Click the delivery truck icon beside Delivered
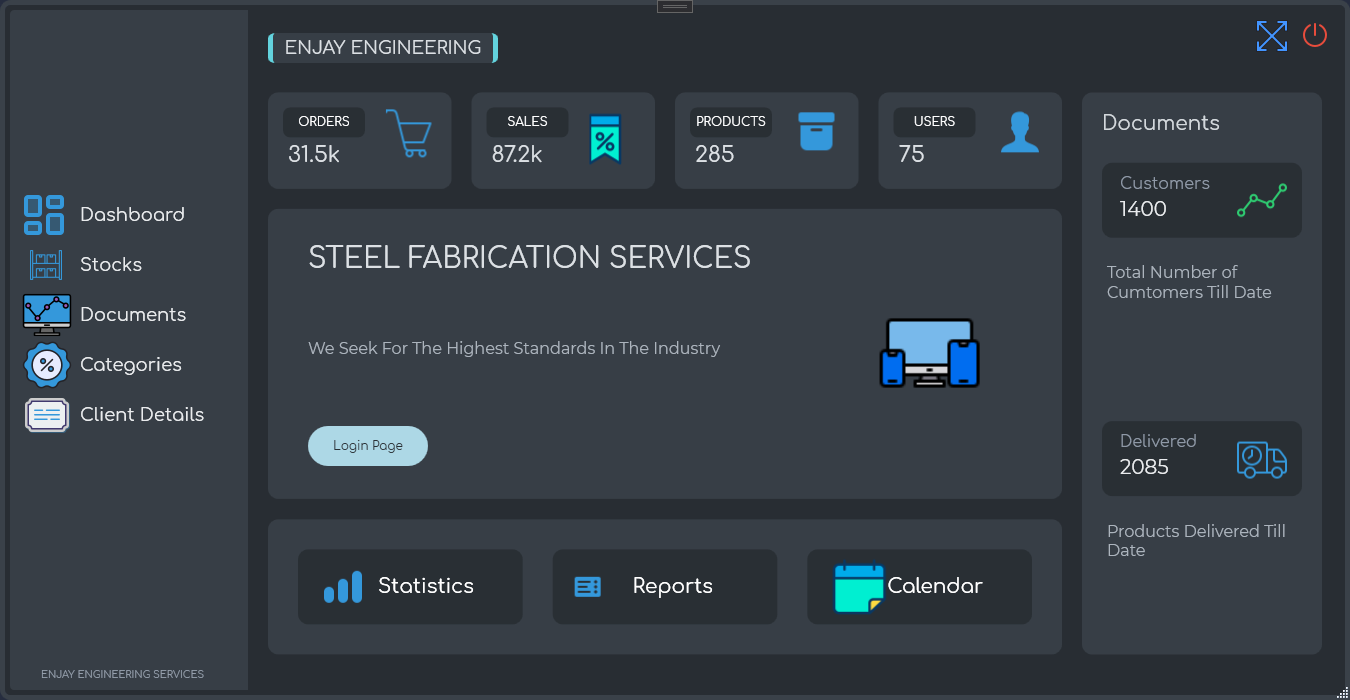The width and height of the screenshot is (1350, 700). pyautogui.click(x=1261, y=459)
